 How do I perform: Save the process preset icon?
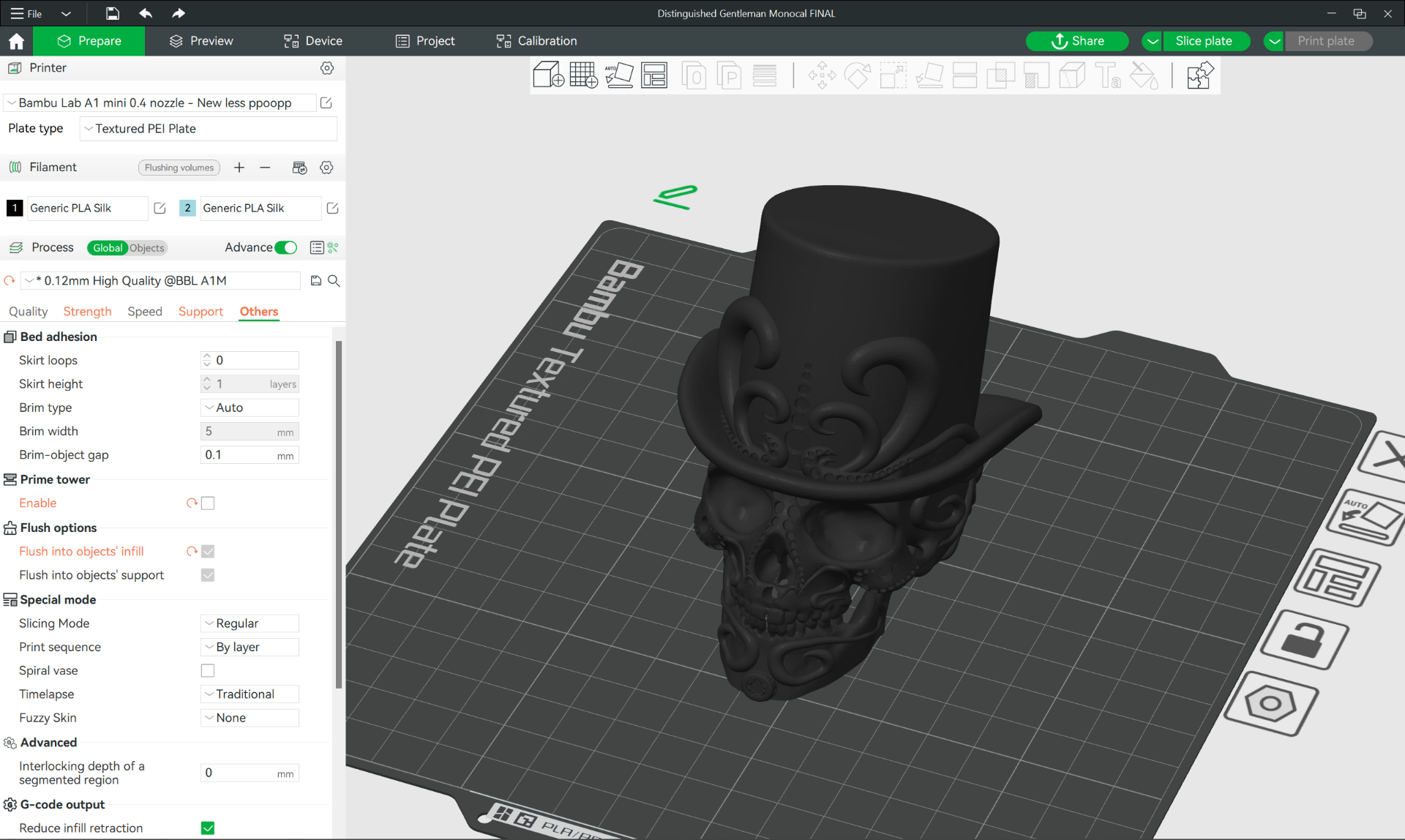coord(316,281)
